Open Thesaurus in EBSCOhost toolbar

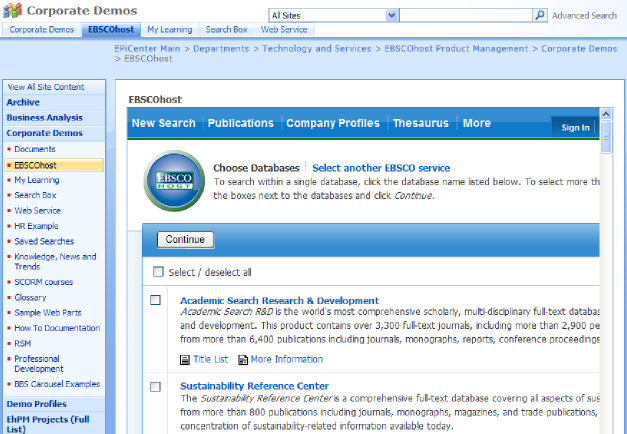(x=421, y=123)
